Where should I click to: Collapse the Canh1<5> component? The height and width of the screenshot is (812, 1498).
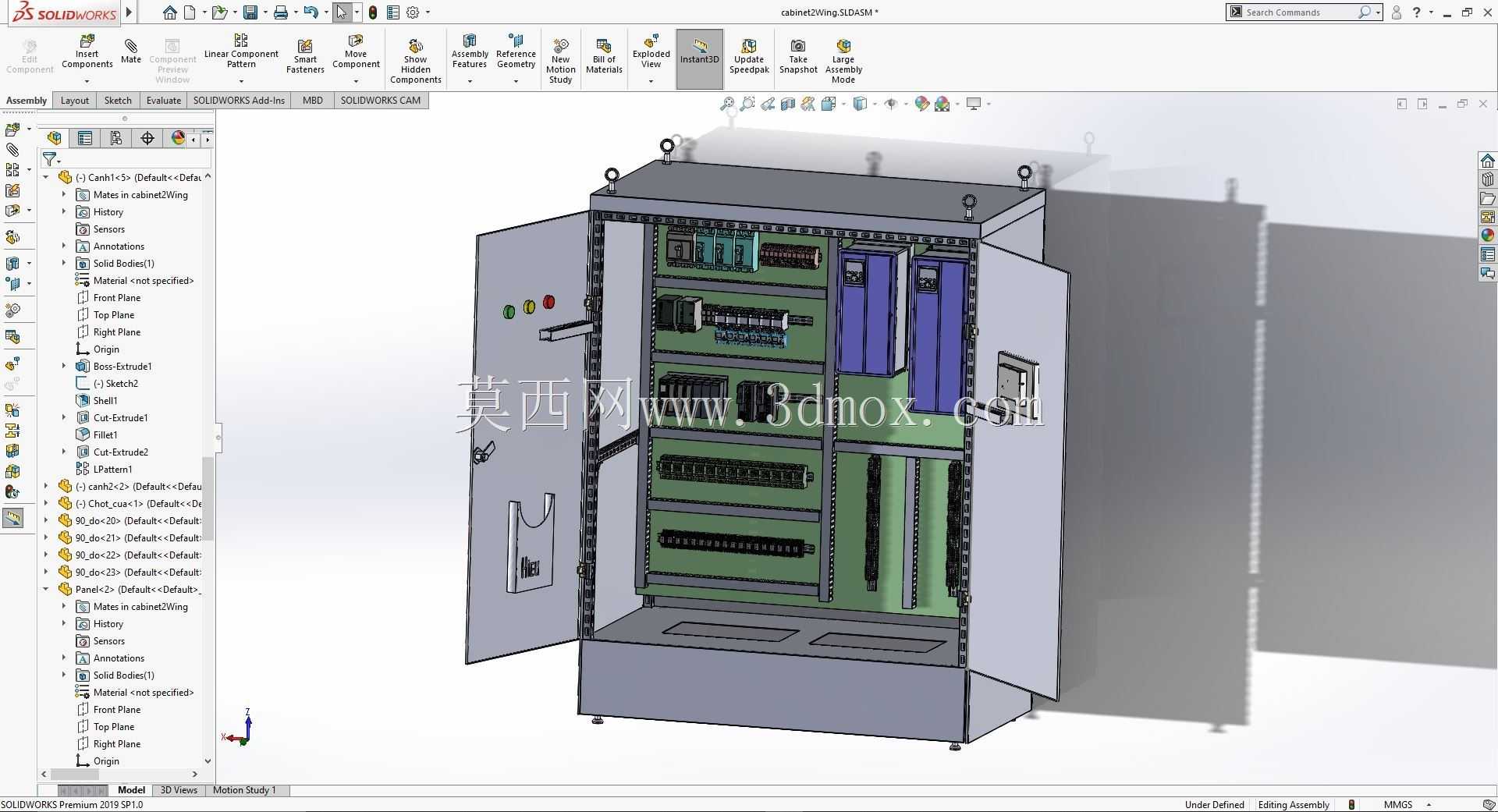pyautogui.click(x=46, y=178)
